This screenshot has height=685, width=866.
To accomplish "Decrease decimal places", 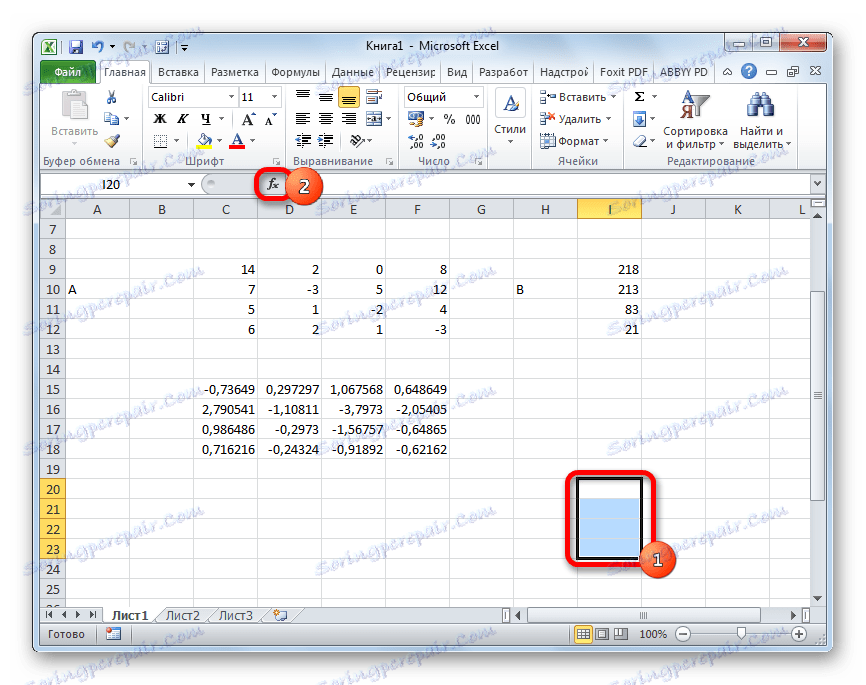I will point(439,141).
